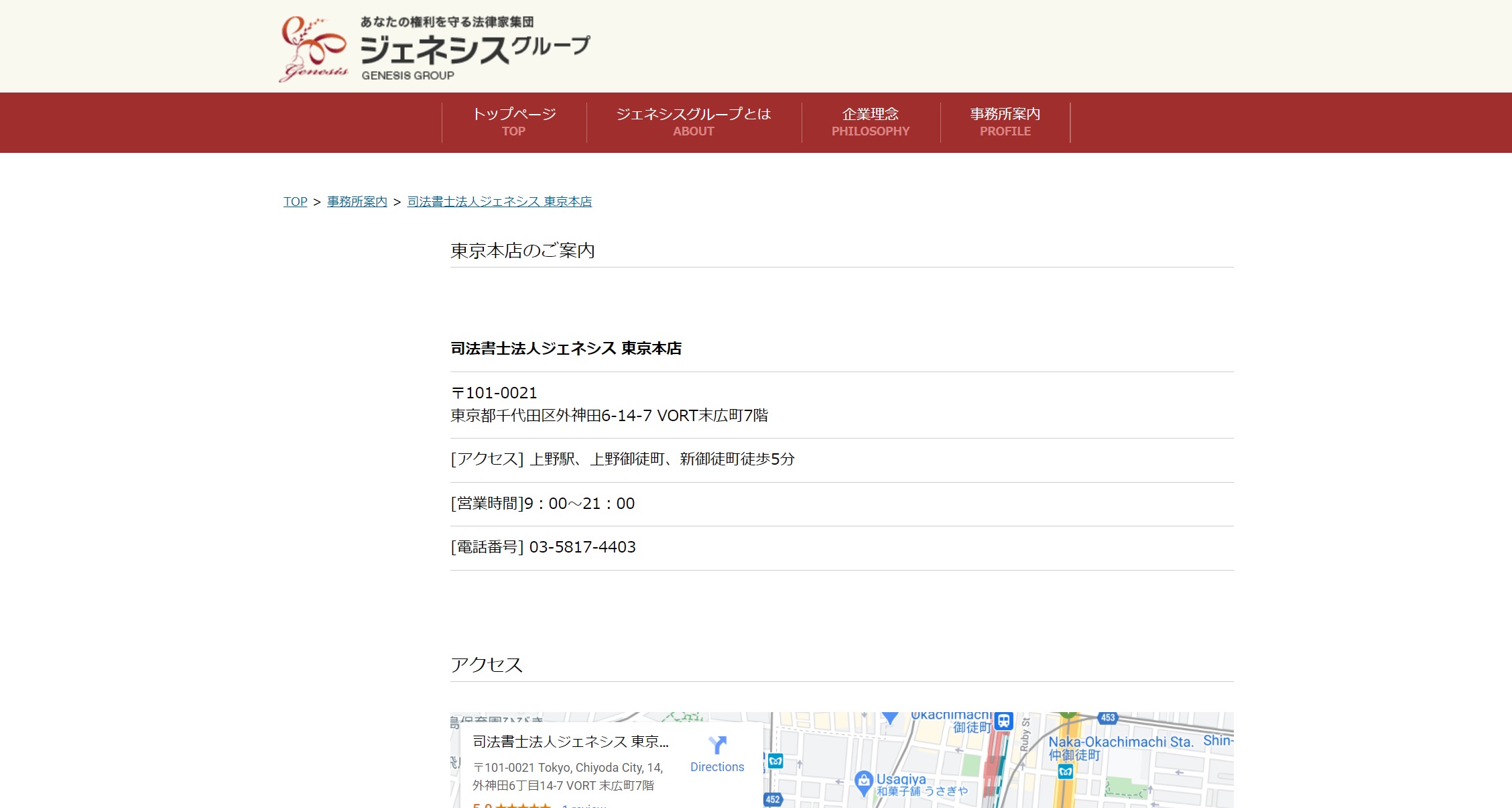The image size is (1512, 808).
Task: Click the bold 司法書士法人ジェネシス 東京本店 office name
Action: coord(566,349)
